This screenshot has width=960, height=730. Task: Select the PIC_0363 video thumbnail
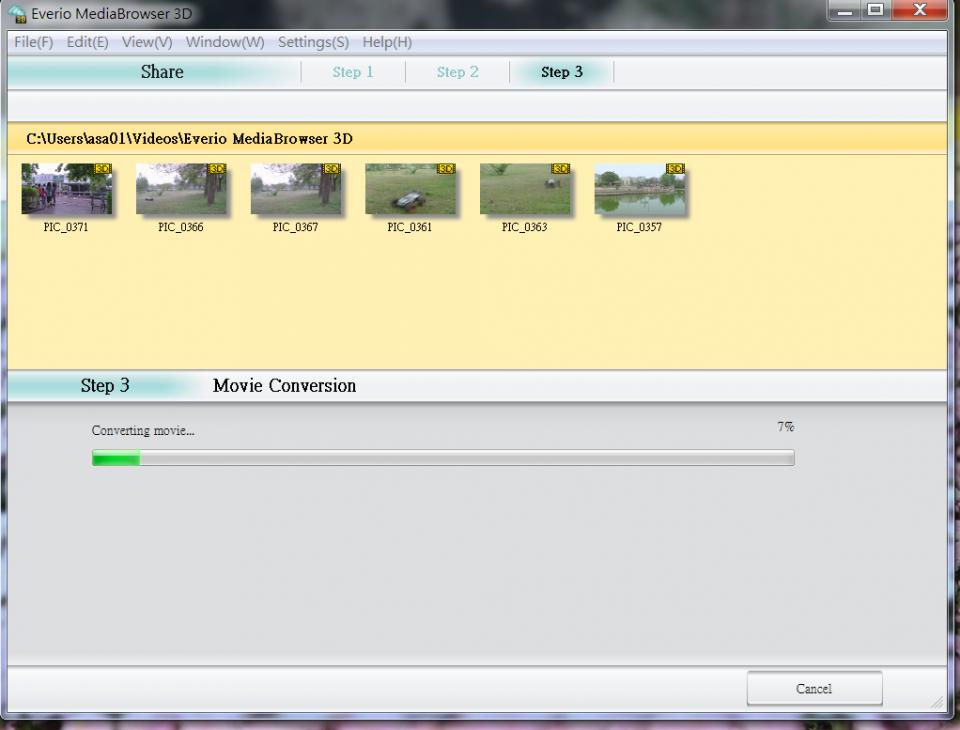tap(525, 189)
